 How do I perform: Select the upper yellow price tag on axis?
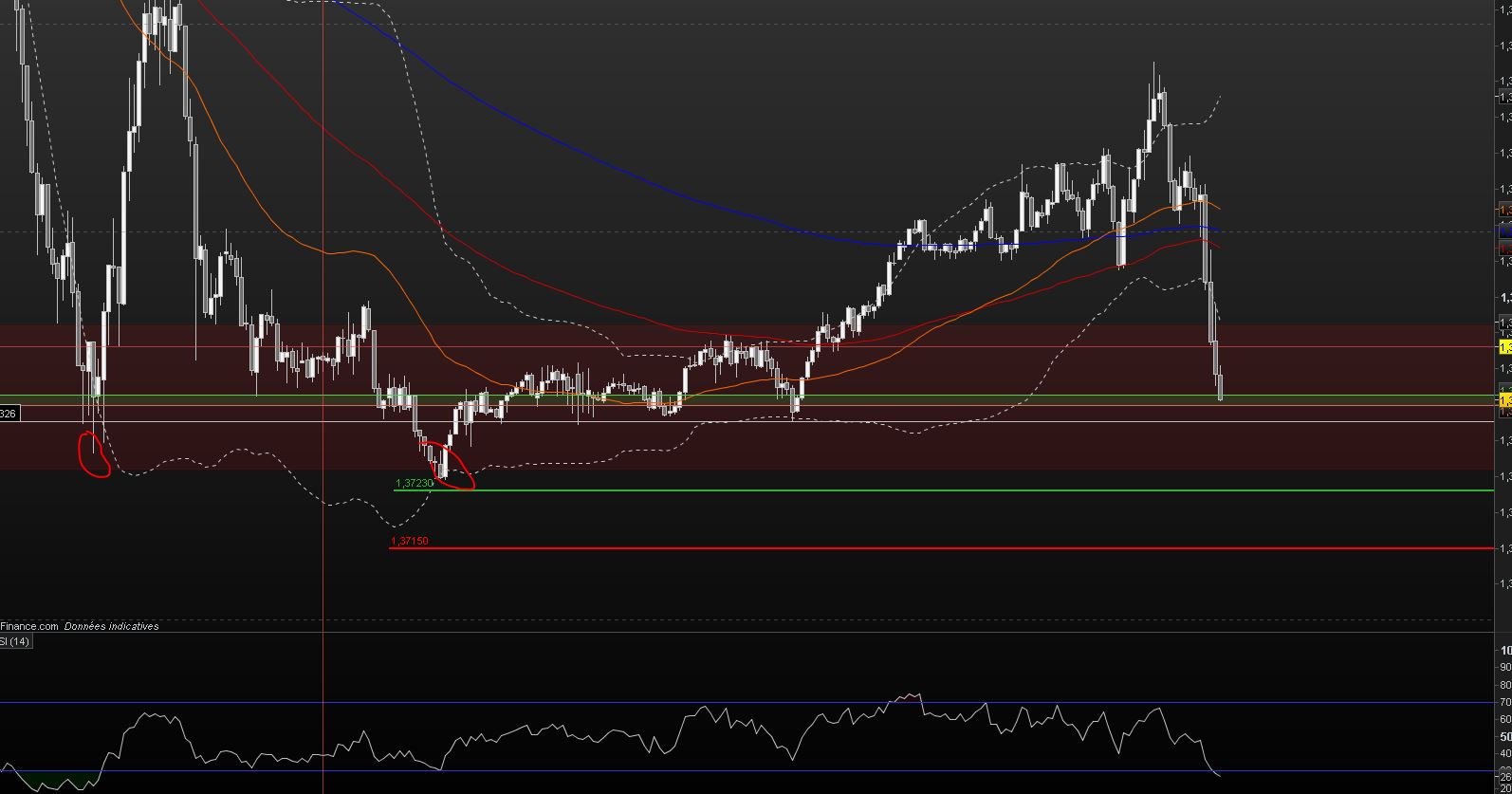click(x=1504, y=348)
